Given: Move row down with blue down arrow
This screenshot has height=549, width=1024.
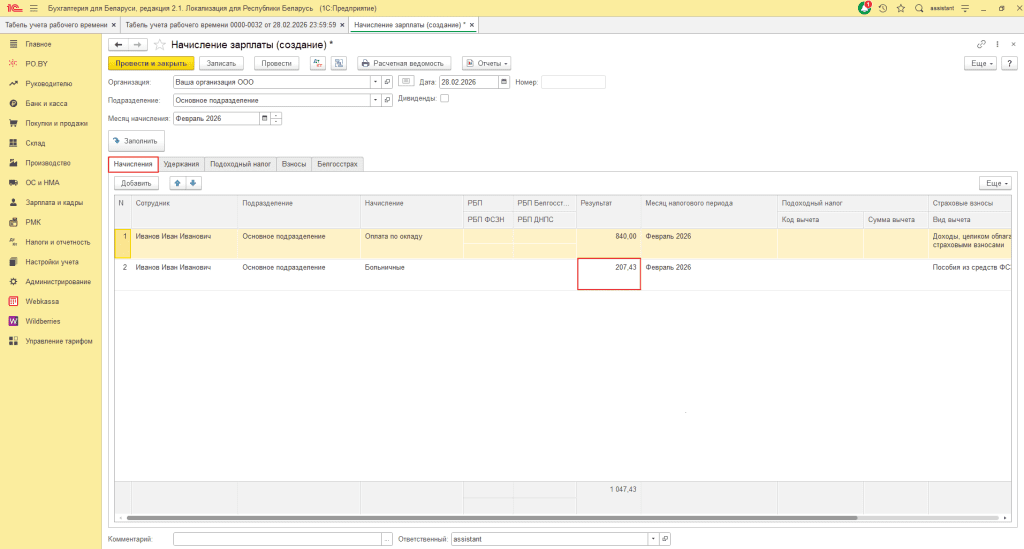Looking at the screenshot, I should point(193,183).
